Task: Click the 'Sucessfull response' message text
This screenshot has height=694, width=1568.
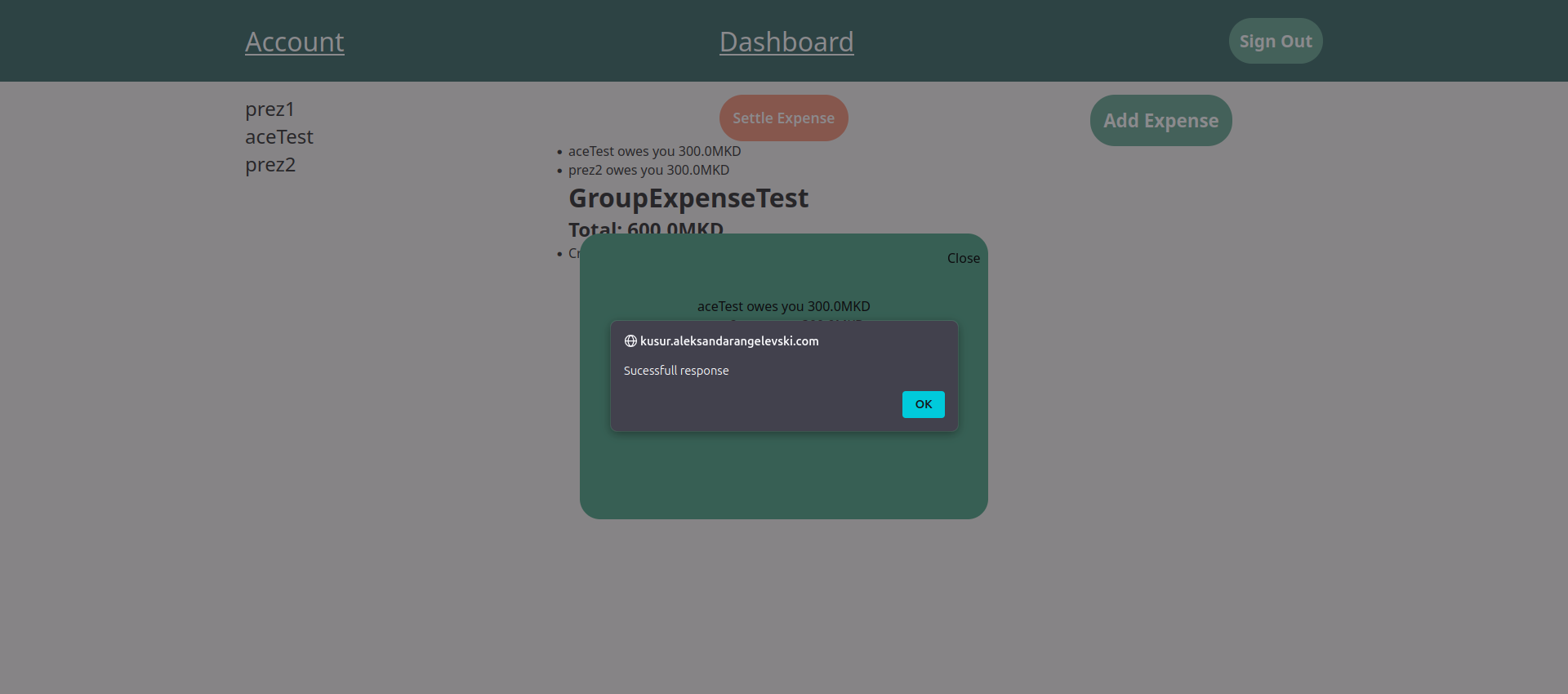Action: [x=676, y=371]
